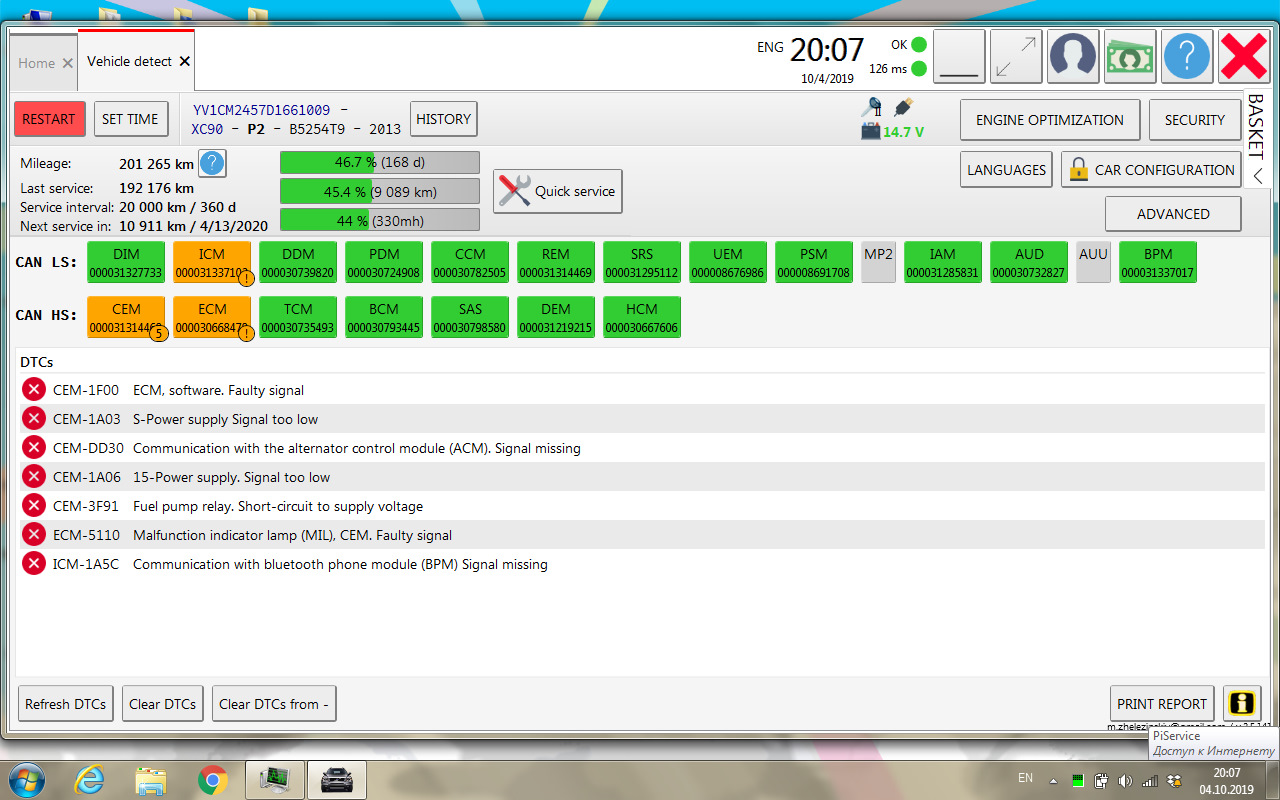Click the mileage info question mark icon
The height and width of the screenshot is (800, 1280).
point(212,163)
